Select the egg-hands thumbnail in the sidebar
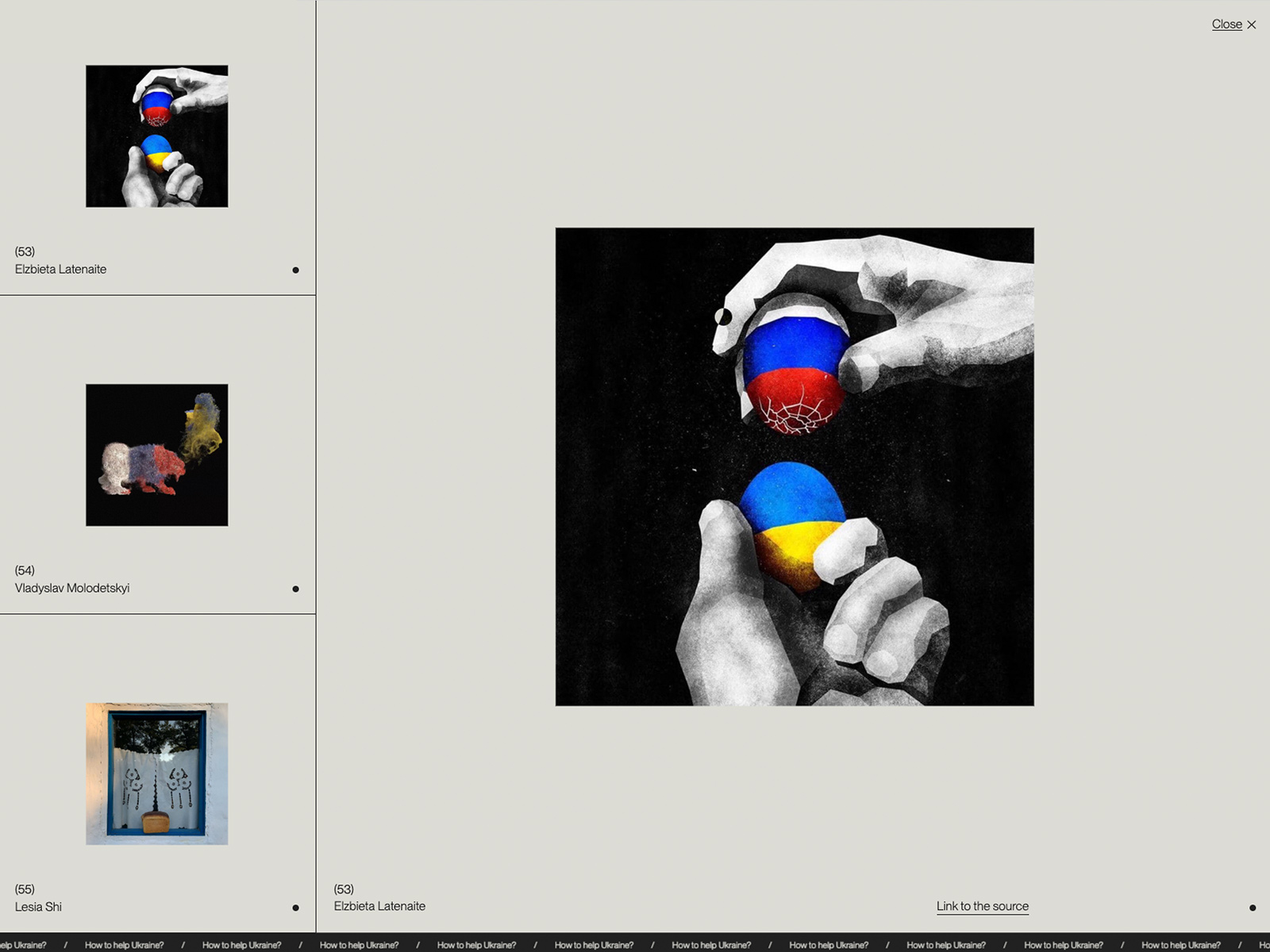Screen dimensions: 1270x952 [157, 136]
